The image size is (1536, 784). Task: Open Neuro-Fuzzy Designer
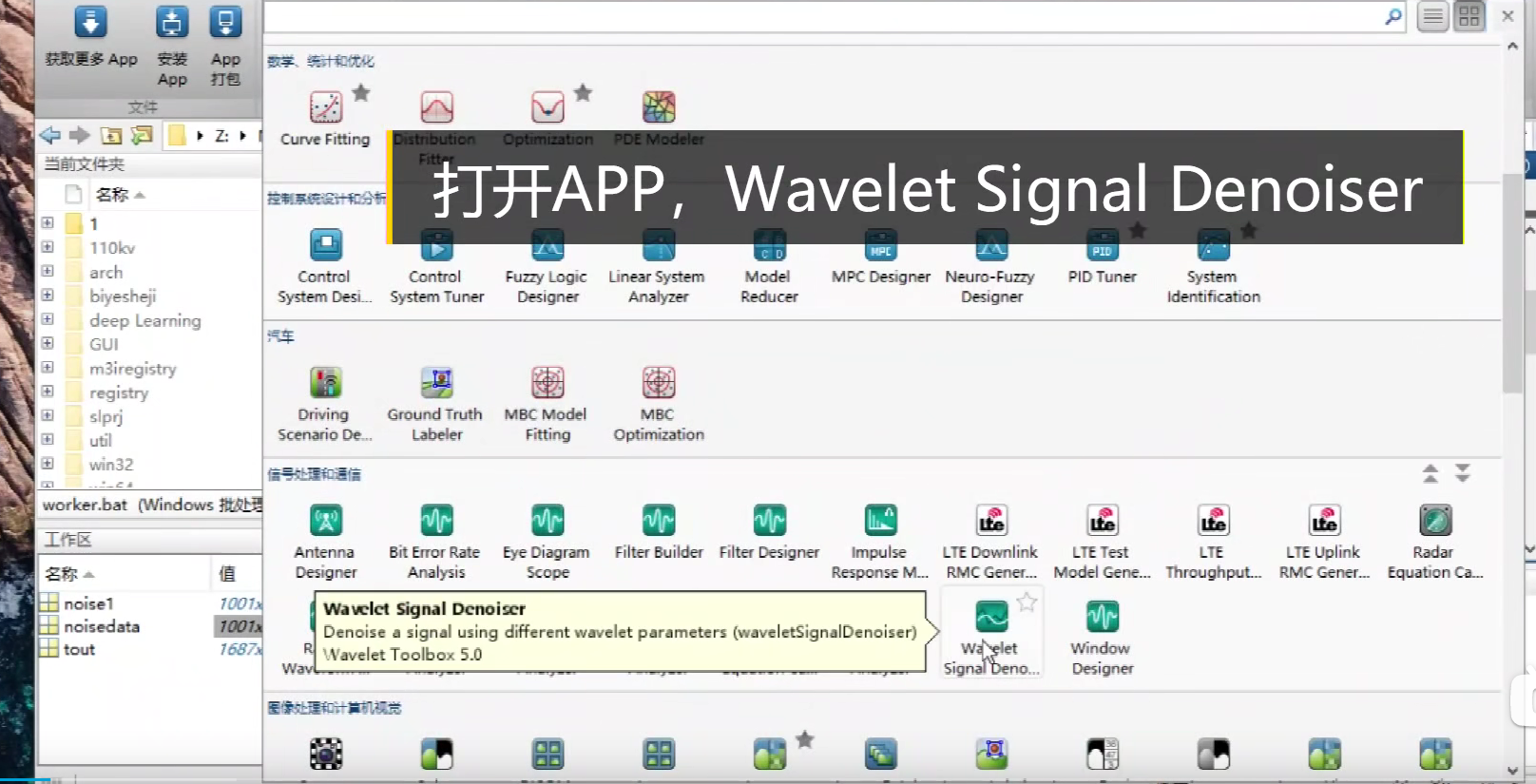[x=990, y=266]
